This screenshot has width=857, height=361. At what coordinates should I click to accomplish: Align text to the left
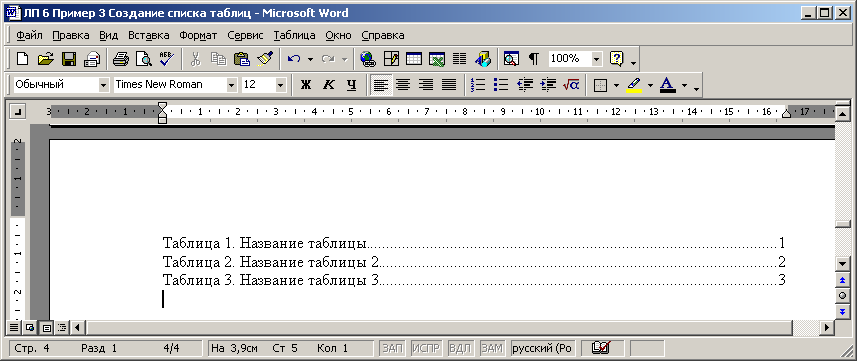click(381, 85)
